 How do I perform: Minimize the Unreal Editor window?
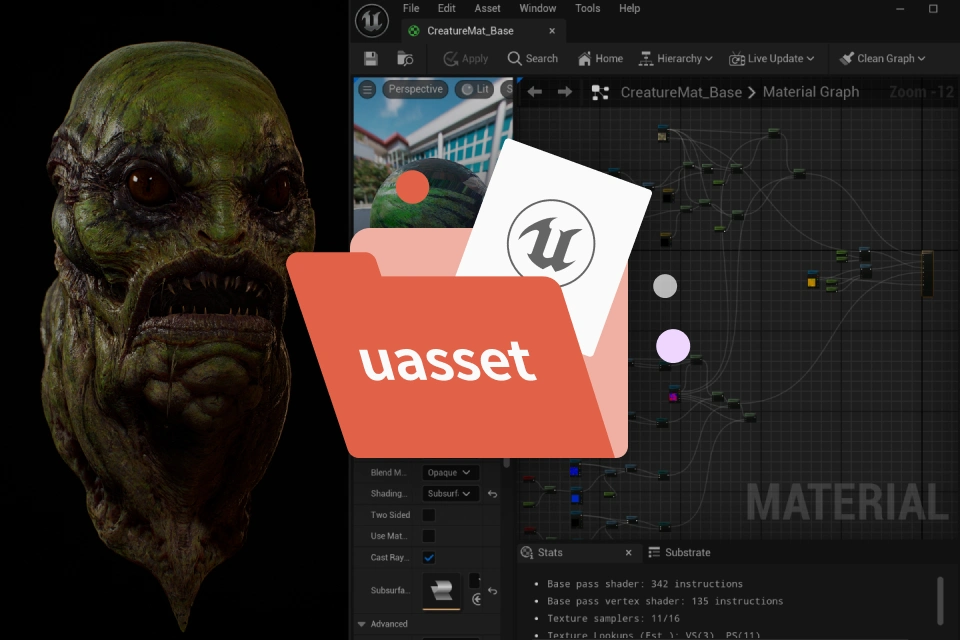[900, 9]
